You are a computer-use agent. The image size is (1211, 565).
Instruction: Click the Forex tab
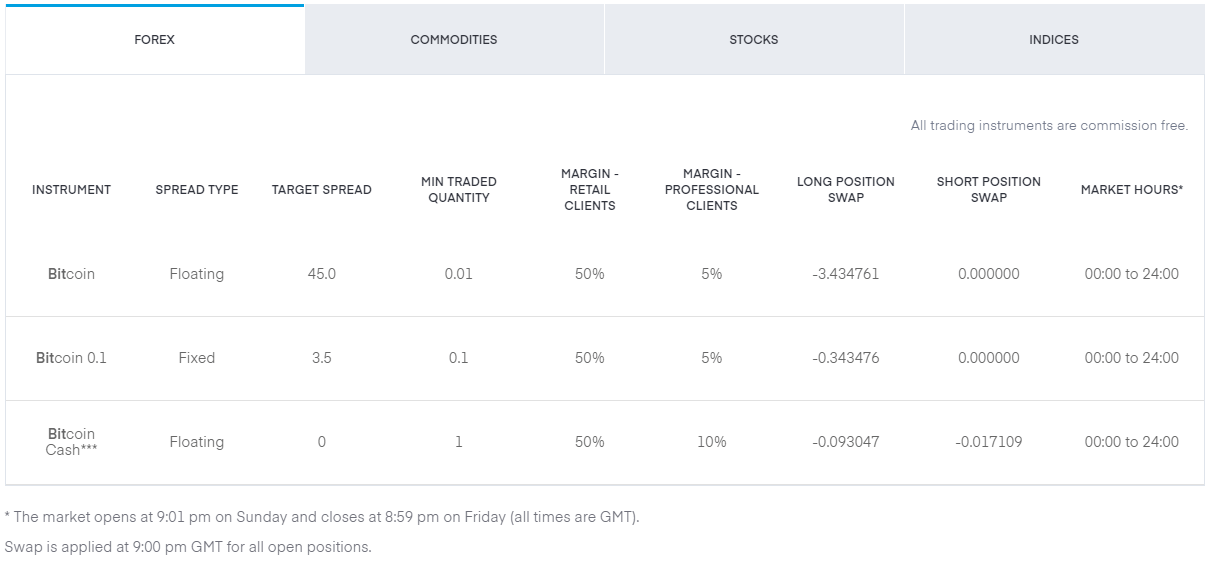point(154,40)
